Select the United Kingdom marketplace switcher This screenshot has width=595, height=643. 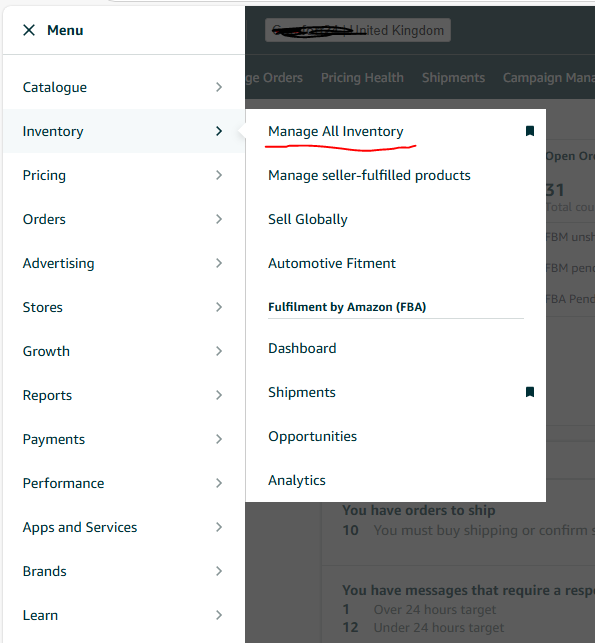coord(358,30)
